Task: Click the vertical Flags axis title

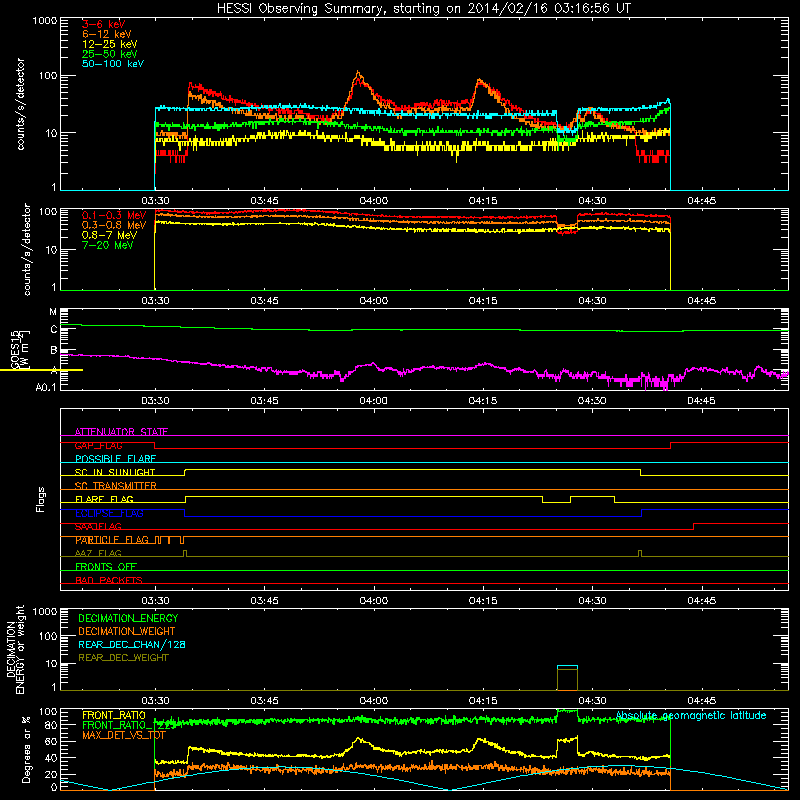Action: pos(41,499)
